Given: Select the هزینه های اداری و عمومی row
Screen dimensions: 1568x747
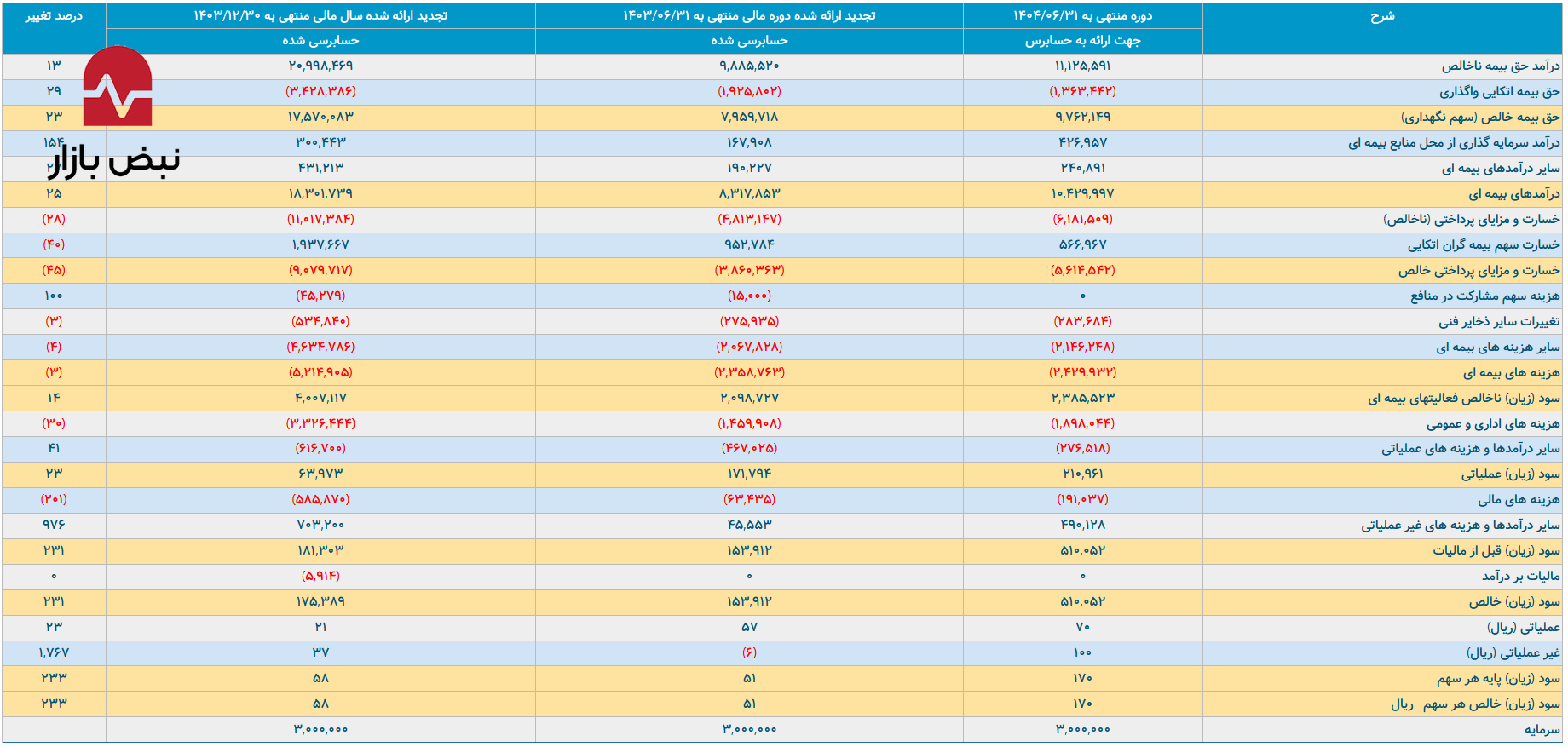Looking at the screenshot, I should click(x=1493, y=423).
